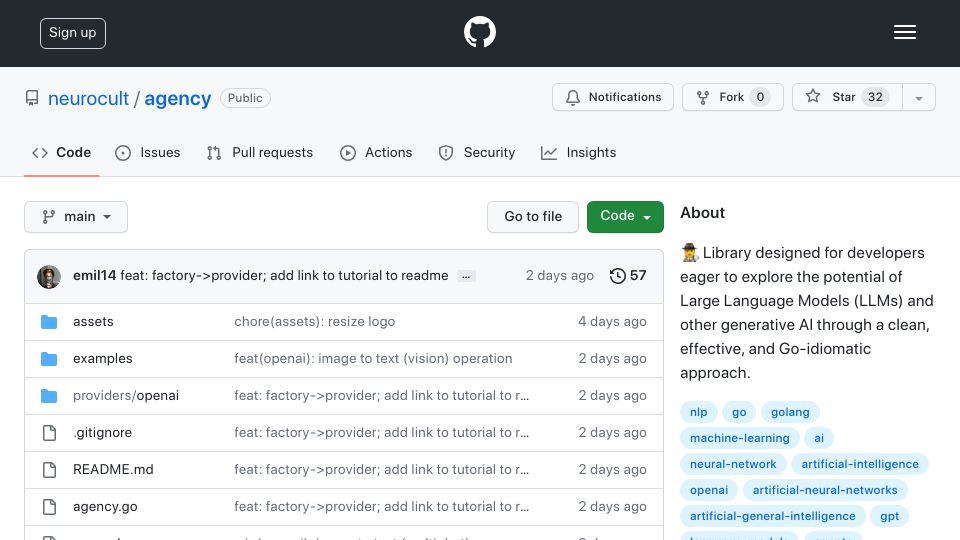This screenshot has height=540, width=960.
Task: Click the Notifications button
Action: pyautogui.click(x=613, y=97)
